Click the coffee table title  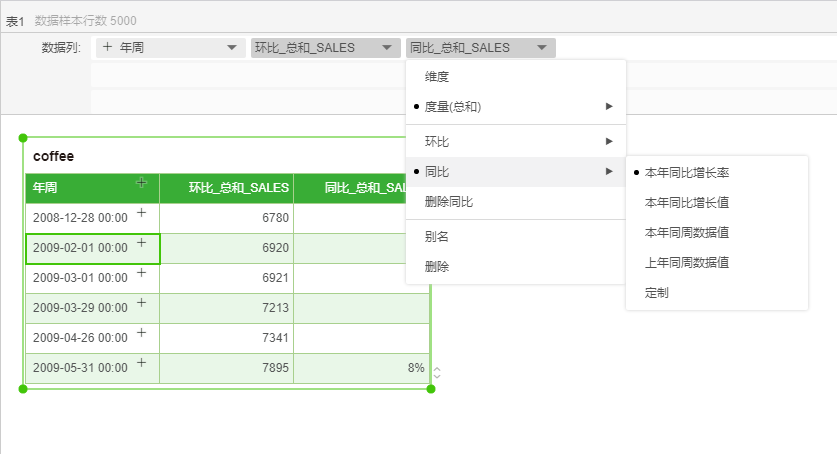click(x=54, y=157)
